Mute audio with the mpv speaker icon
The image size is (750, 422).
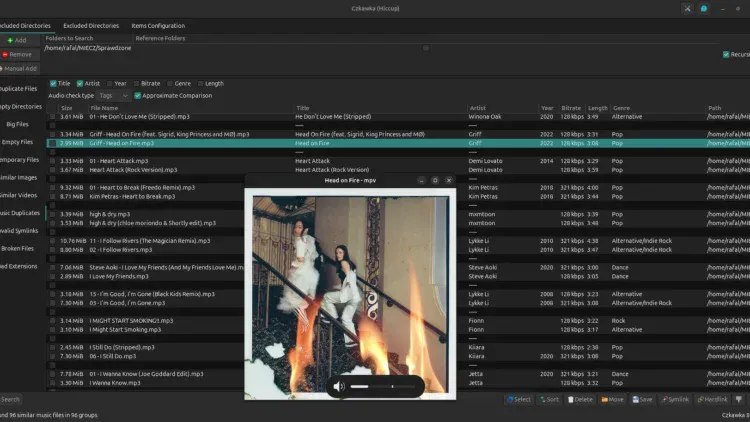click(x=339, y=386)
